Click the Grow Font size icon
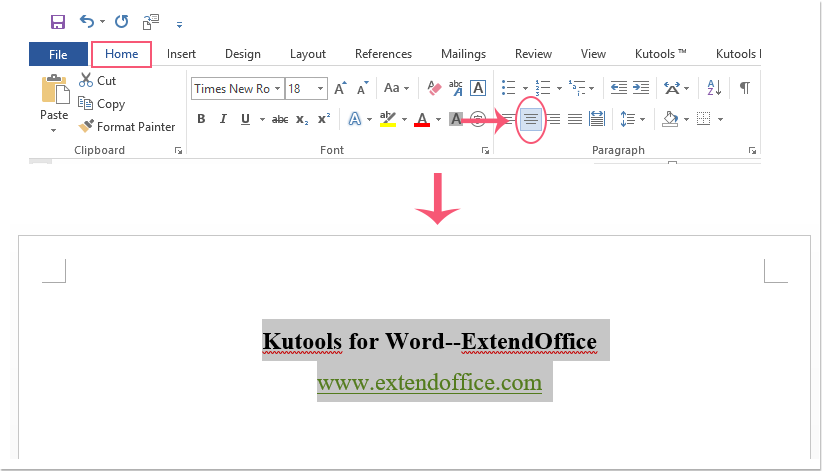This screenshot has height=471, width=822. point(340,88)
